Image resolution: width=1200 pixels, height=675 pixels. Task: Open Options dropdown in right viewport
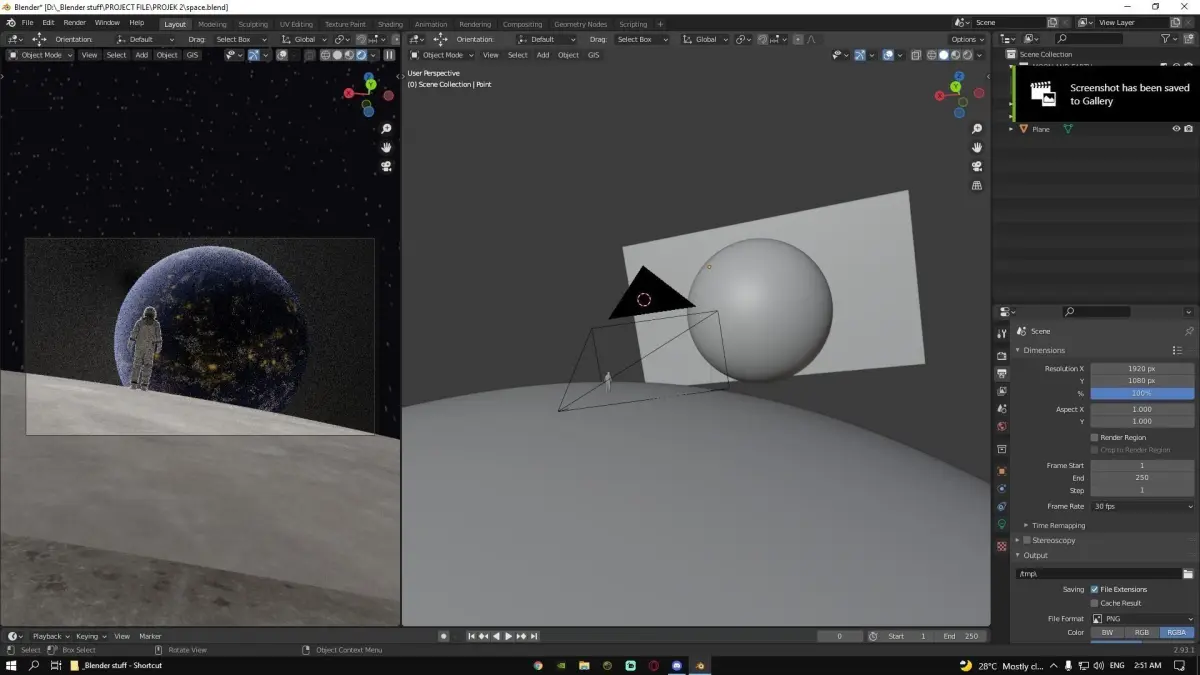(968, 39)
